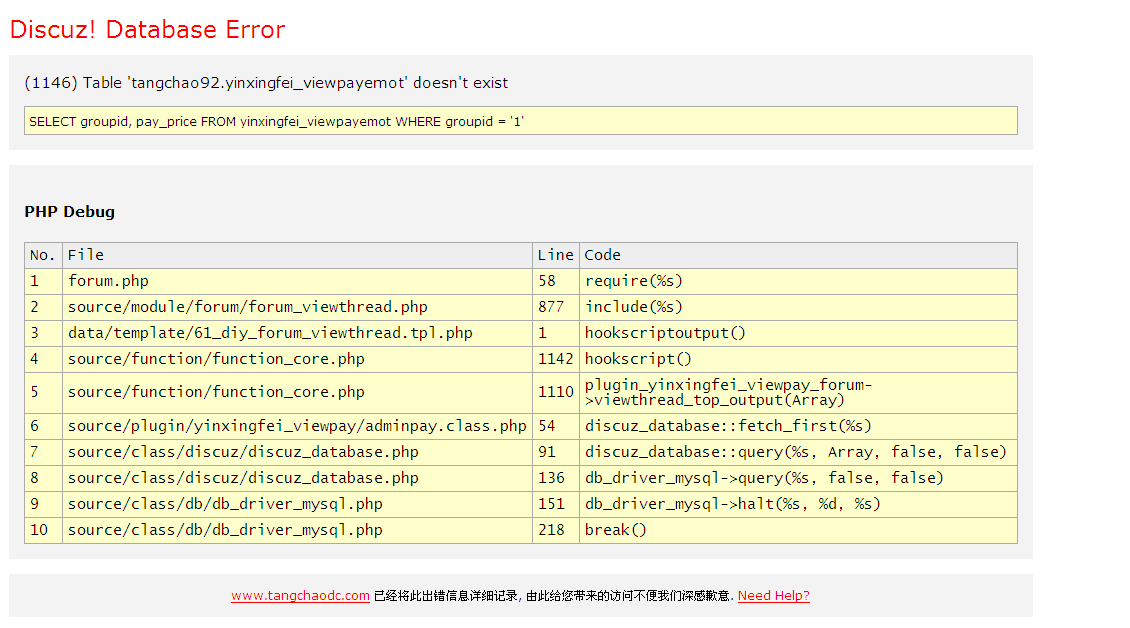
Task: Click the File column header
Action: (x=86, y=255)
